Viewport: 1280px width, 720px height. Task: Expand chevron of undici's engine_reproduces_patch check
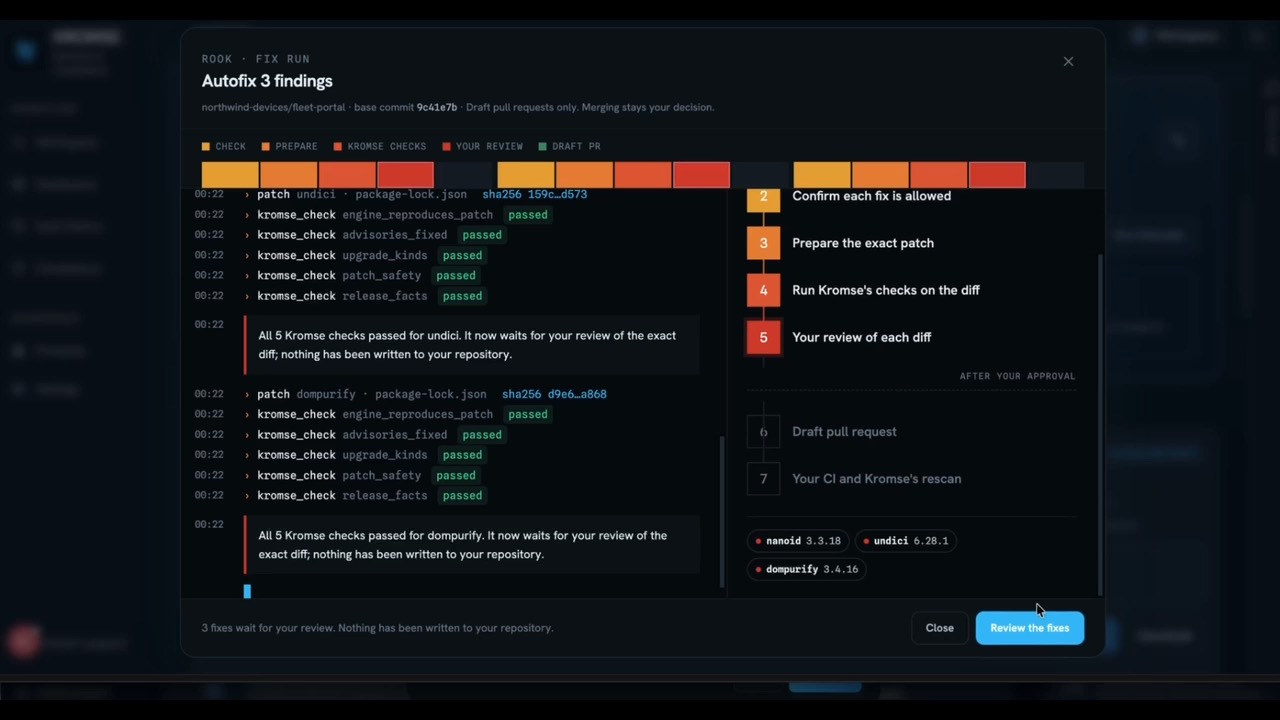[247, 215]
